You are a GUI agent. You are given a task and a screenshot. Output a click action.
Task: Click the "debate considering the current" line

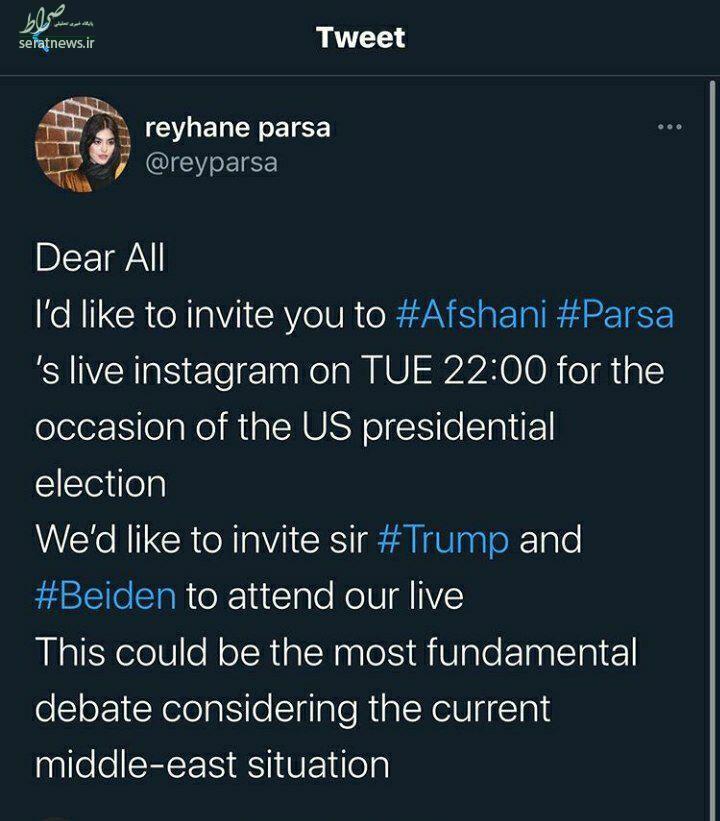[x=292, y=709]
